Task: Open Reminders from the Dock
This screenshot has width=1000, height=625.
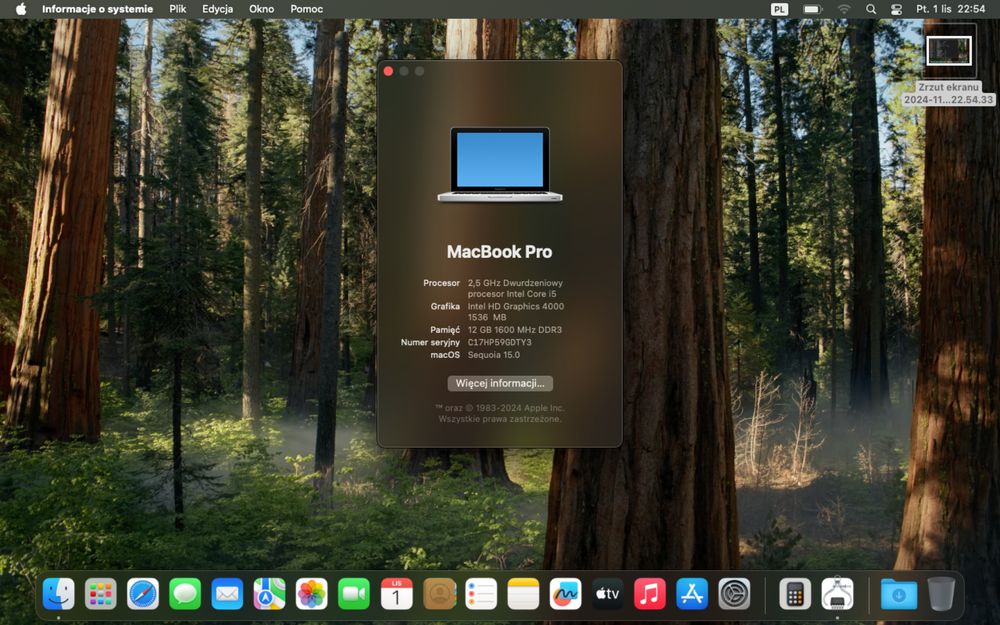Action: point(481,594)
